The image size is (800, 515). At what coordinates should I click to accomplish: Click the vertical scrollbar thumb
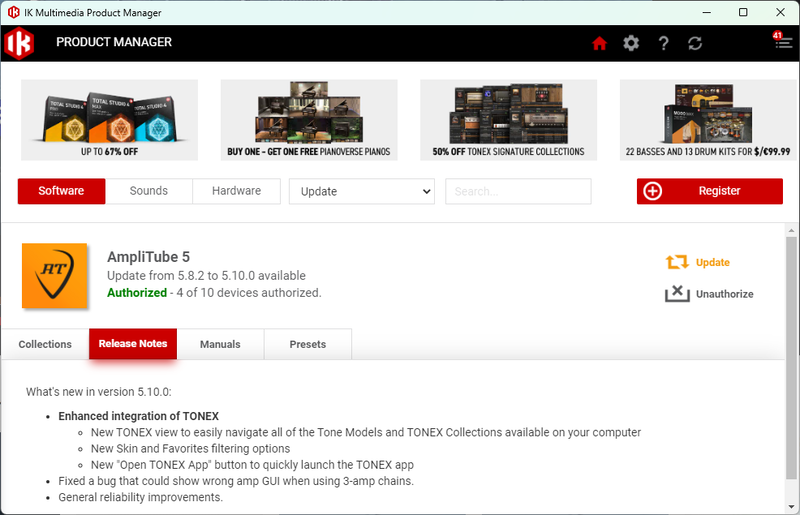(x=791, y=358)
